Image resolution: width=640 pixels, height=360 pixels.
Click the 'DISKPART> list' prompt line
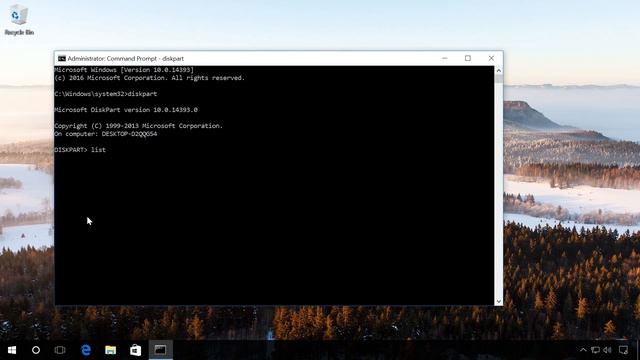pos(80,150)
